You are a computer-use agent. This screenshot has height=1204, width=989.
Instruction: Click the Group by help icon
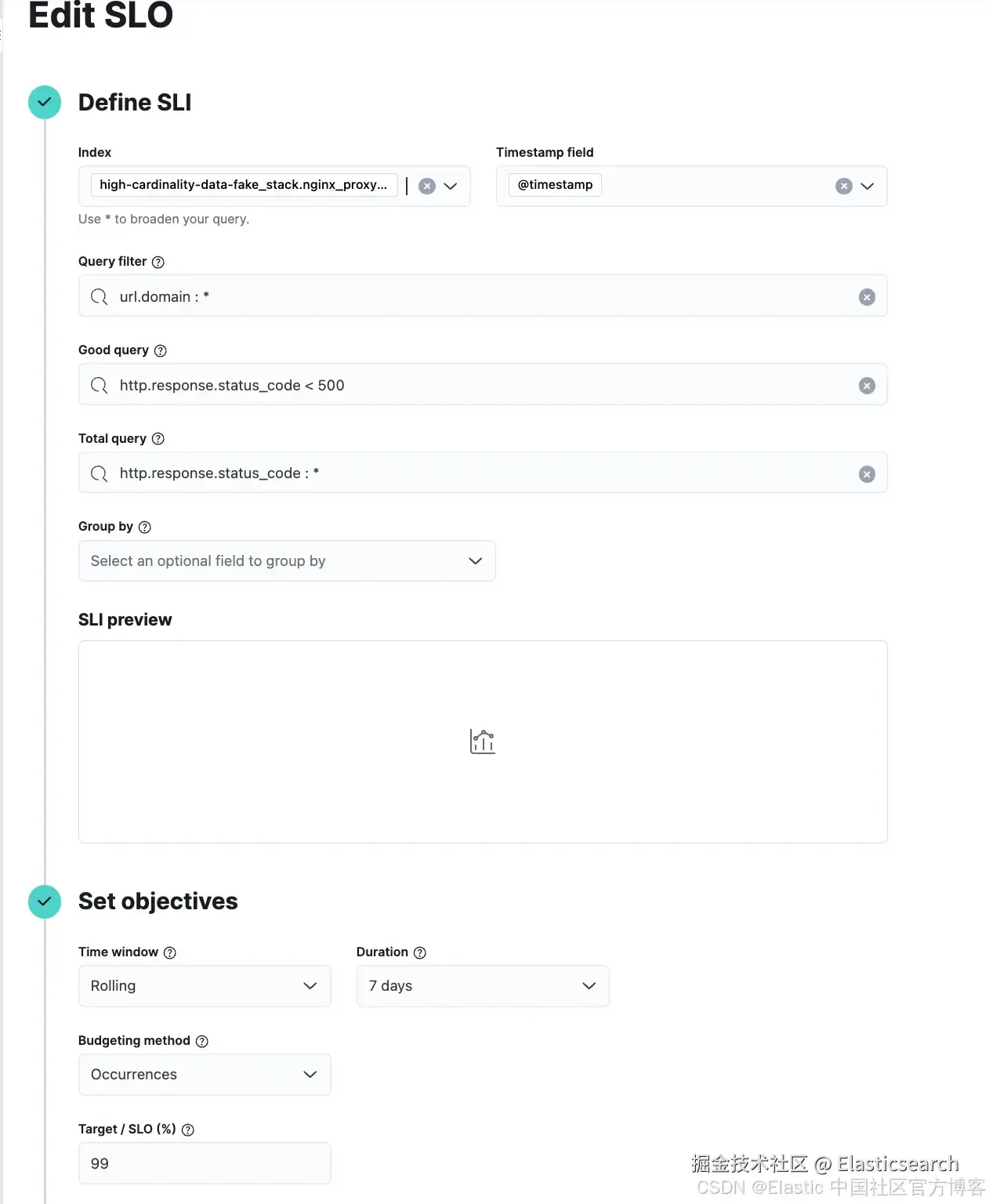[145, 527]
